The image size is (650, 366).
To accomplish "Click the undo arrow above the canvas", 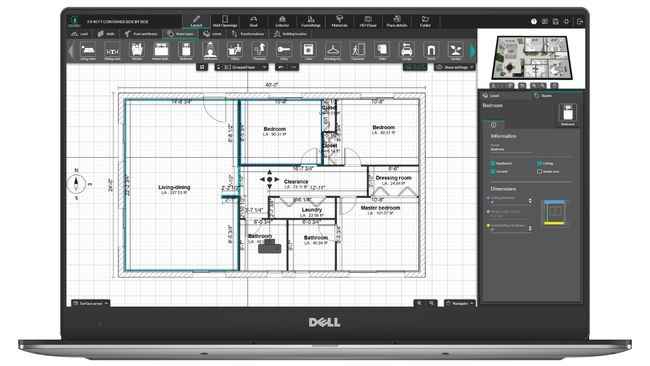I will point(281,67).
